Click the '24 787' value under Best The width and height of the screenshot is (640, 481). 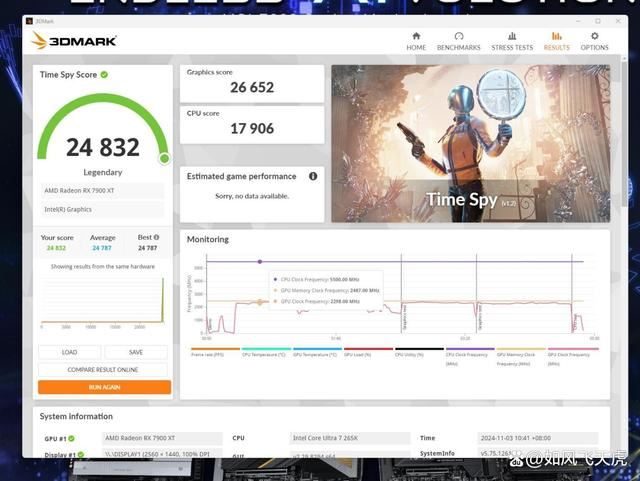pyautogui.click(x=147, y=248)
